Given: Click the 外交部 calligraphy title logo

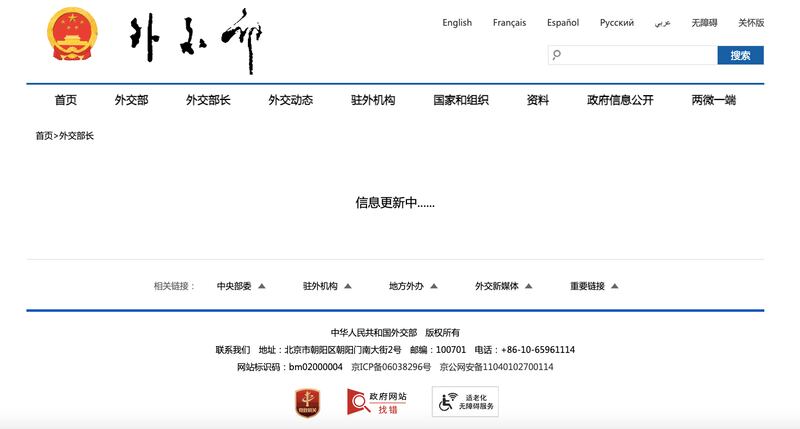Looking at the screenshot, I should pos(196,42).
